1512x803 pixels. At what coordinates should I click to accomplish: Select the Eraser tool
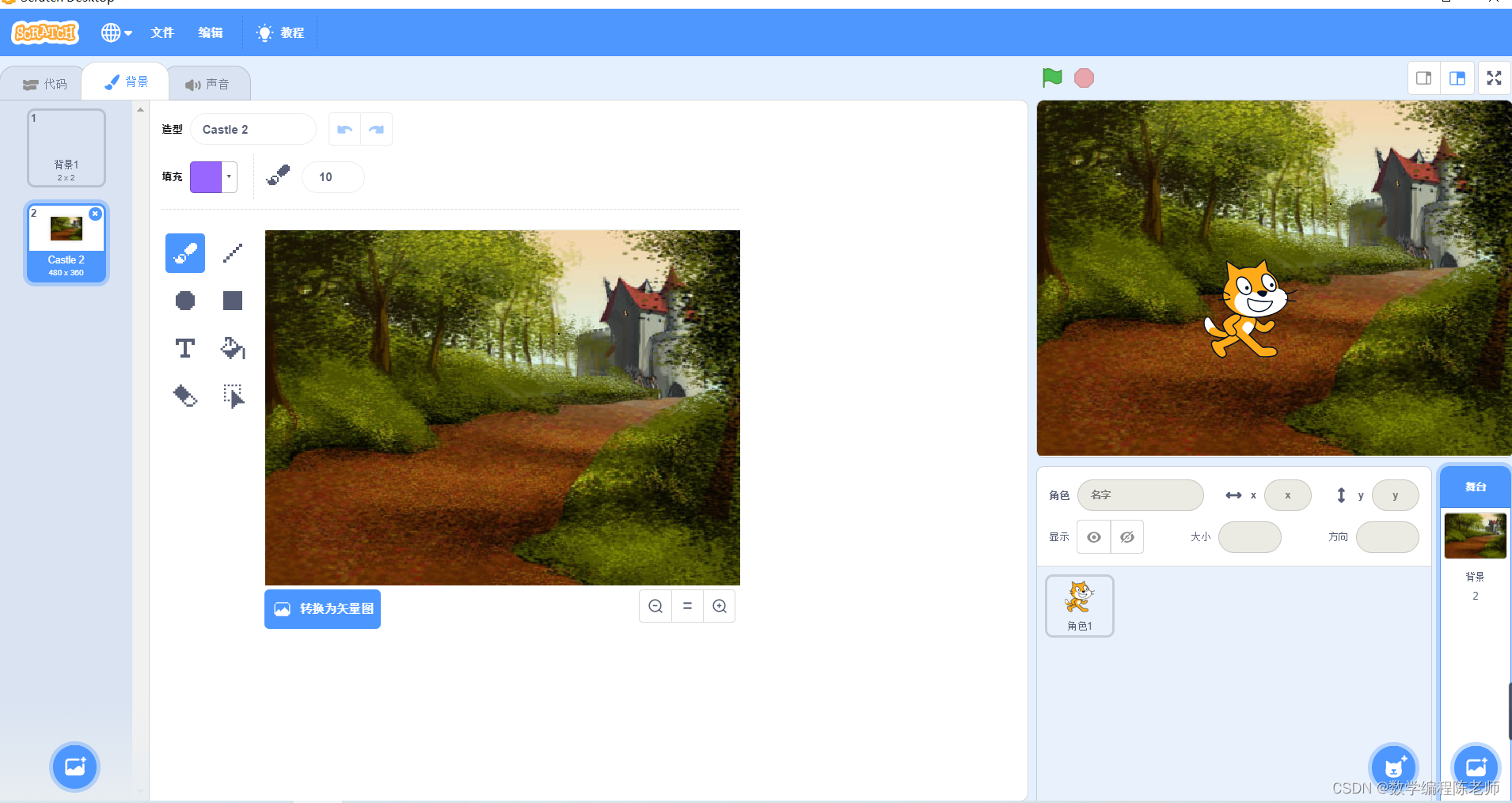(185, 396)
